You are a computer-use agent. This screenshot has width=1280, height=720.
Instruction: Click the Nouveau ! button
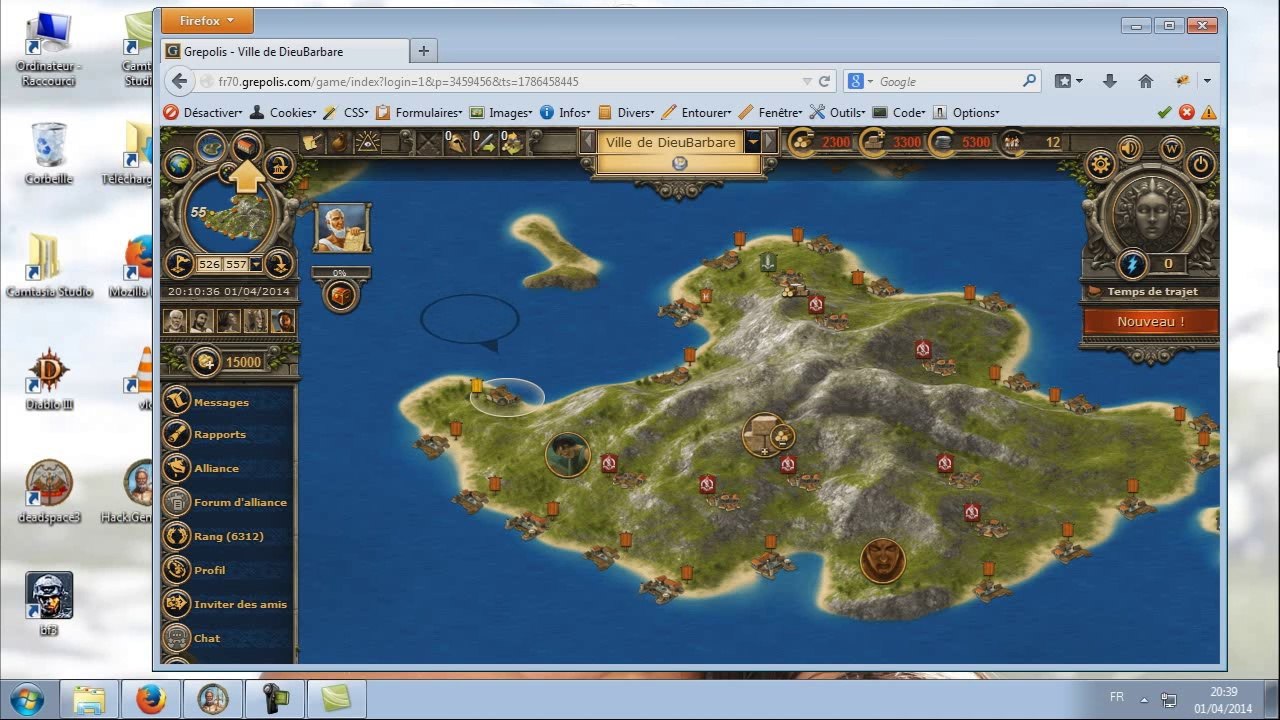click(1150, 322)
